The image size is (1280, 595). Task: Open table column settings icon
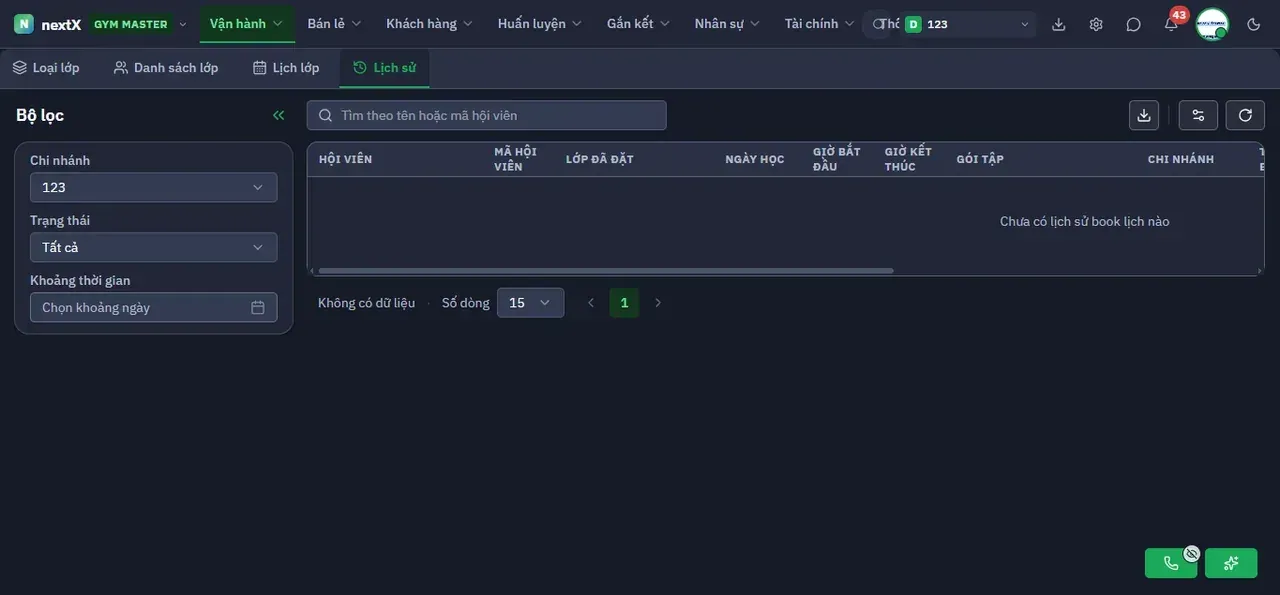click(1198, 115)
